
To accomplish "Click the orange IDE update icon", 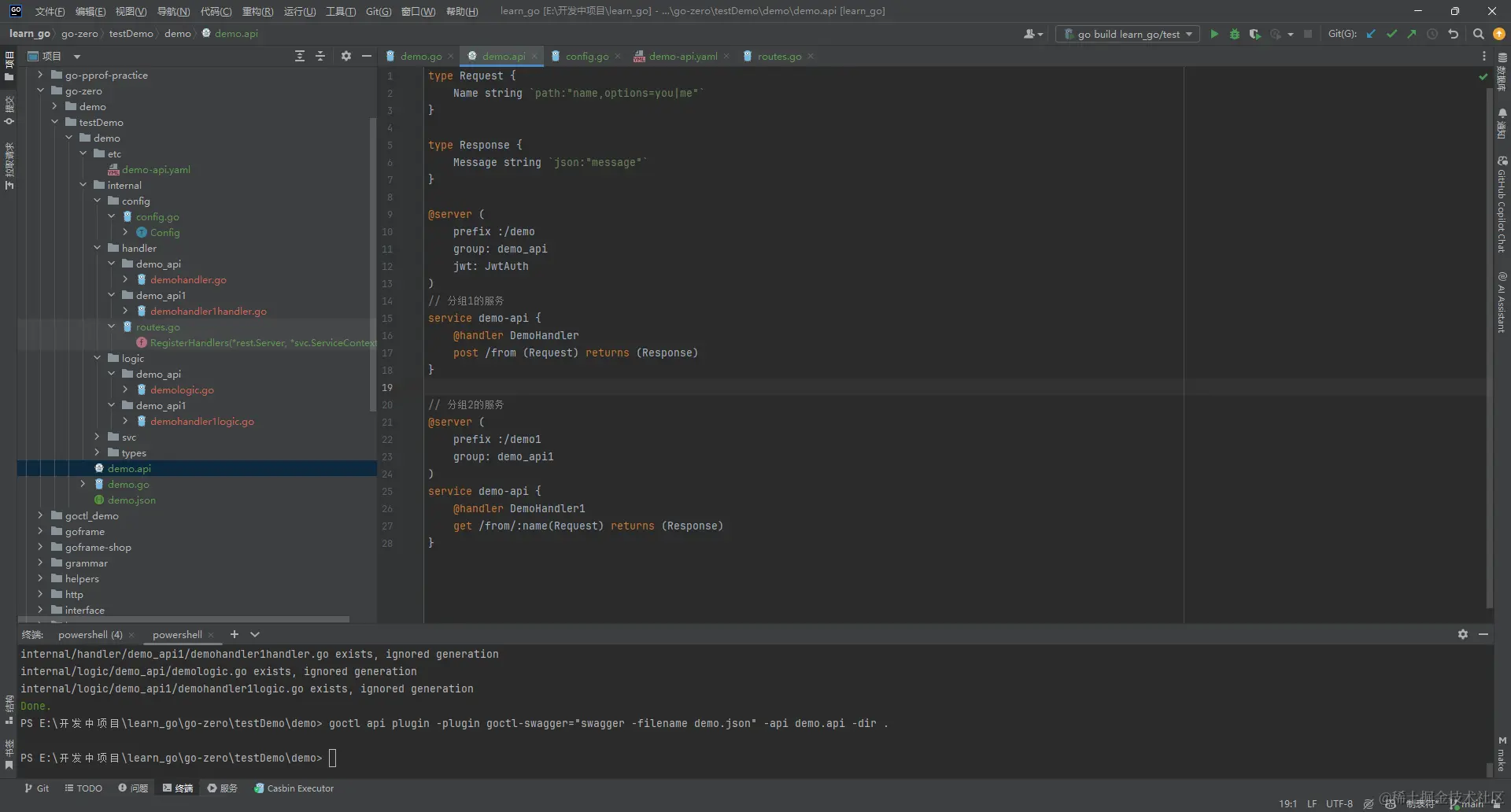I will (1499, 34).
